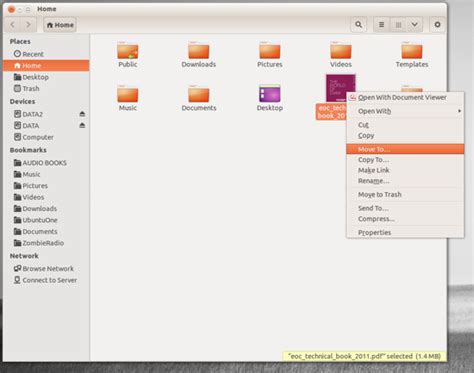
Task: Select the eoc_technical_book PDF thumbnail
Action: pyautogui.click(x=340, y=88)
